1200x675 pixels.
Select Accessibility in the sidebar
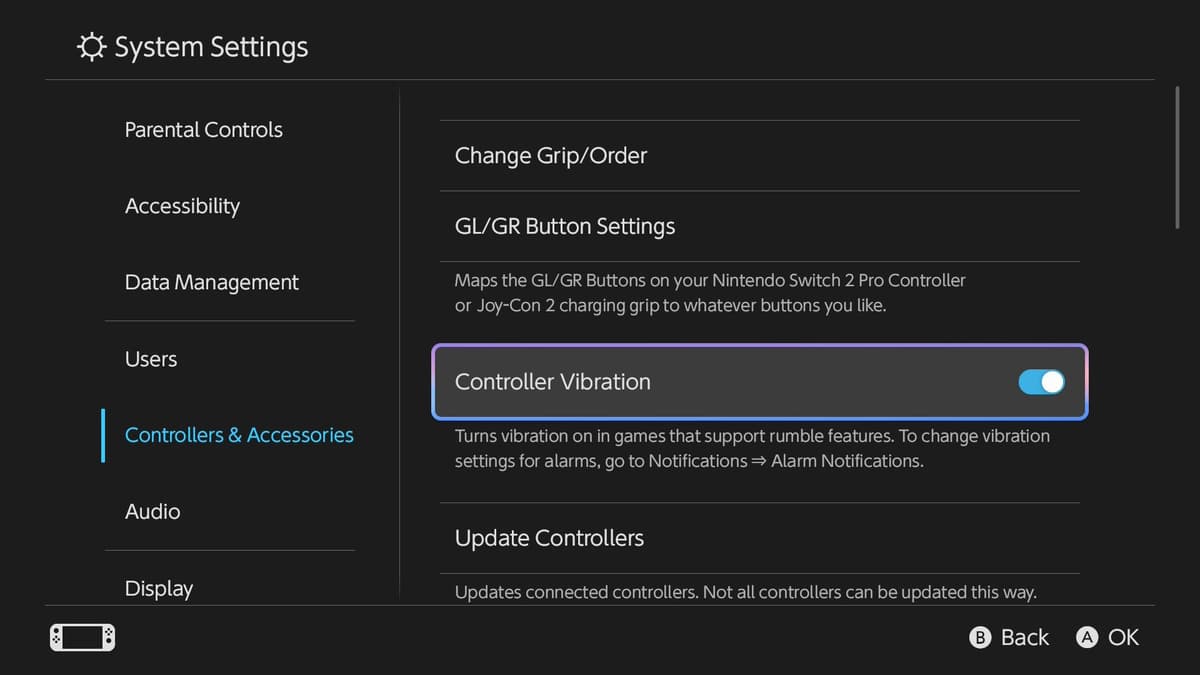(182, 206)
